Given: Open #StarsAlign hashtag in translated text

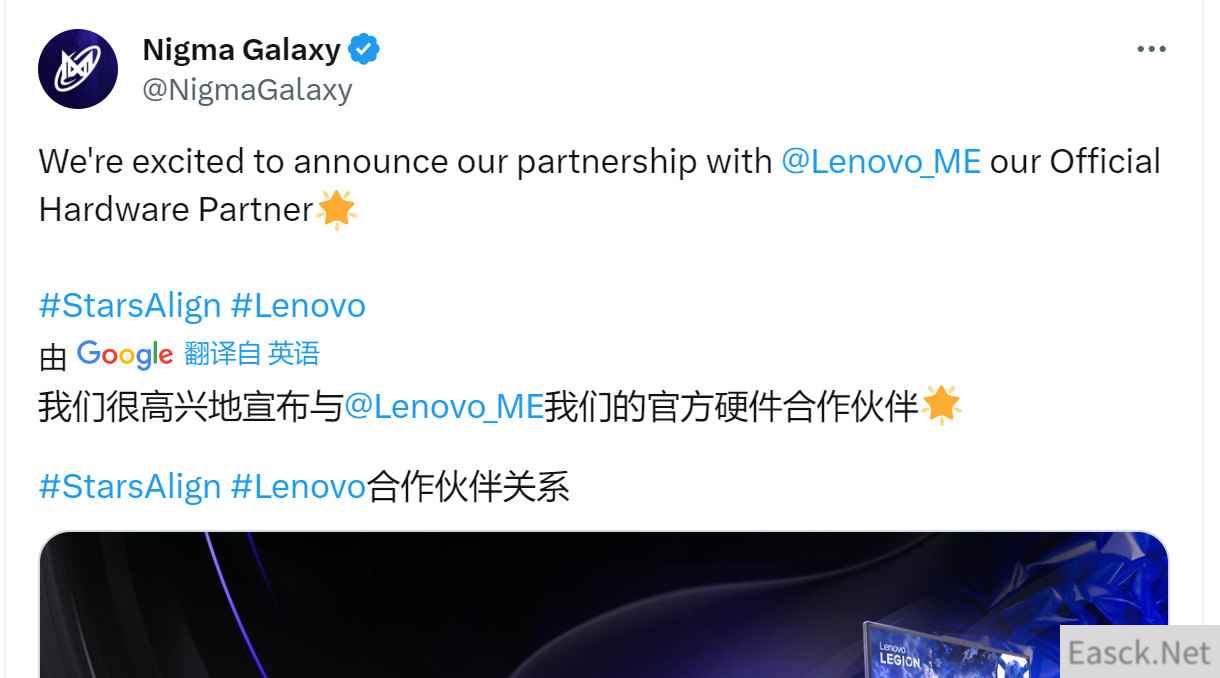Looking at the screenshot, I should pyautogui.click(x=130, y=486).
